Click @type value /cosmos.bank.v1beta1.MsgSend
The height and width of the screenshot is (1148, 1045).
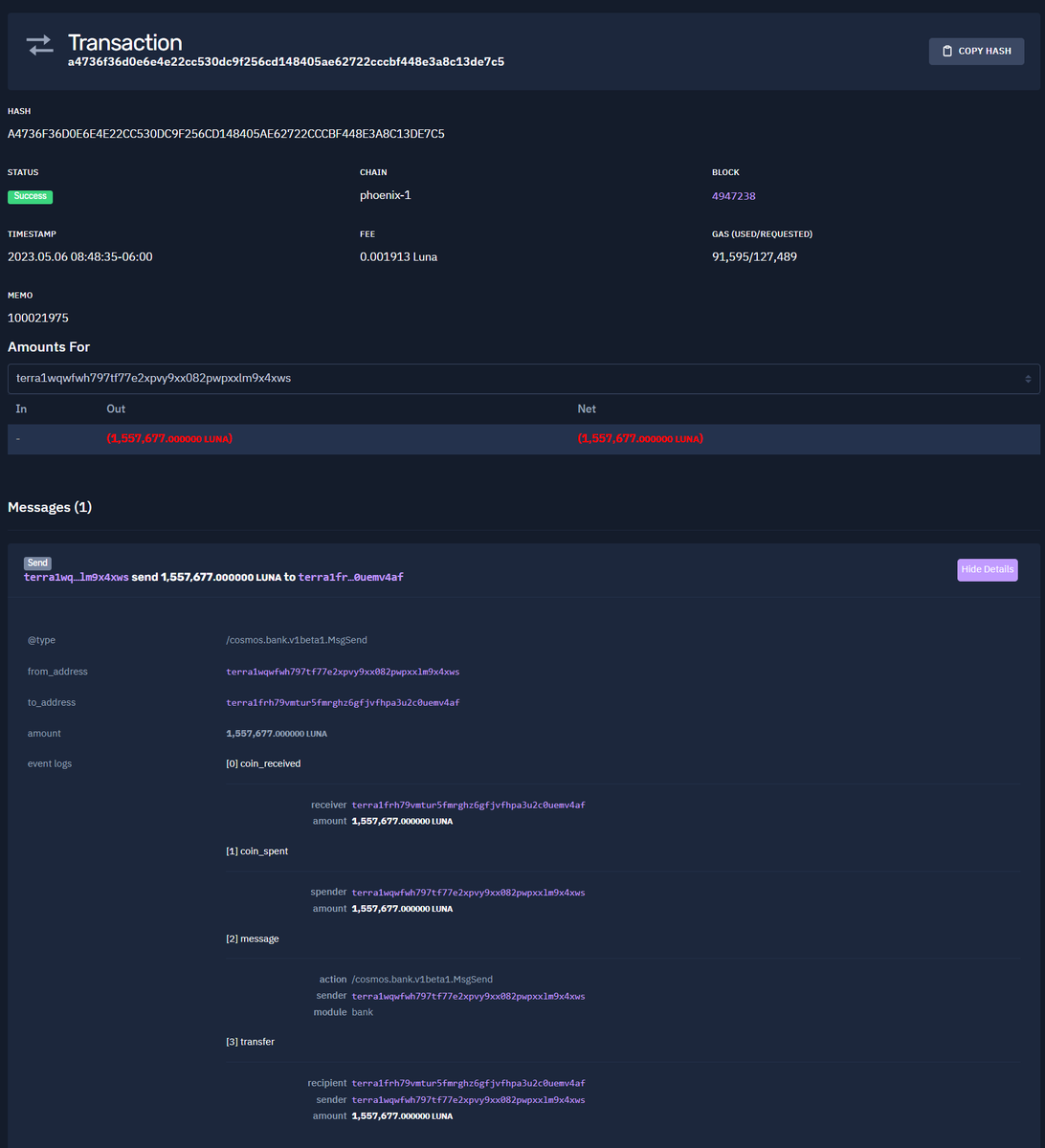click(297, 640)
